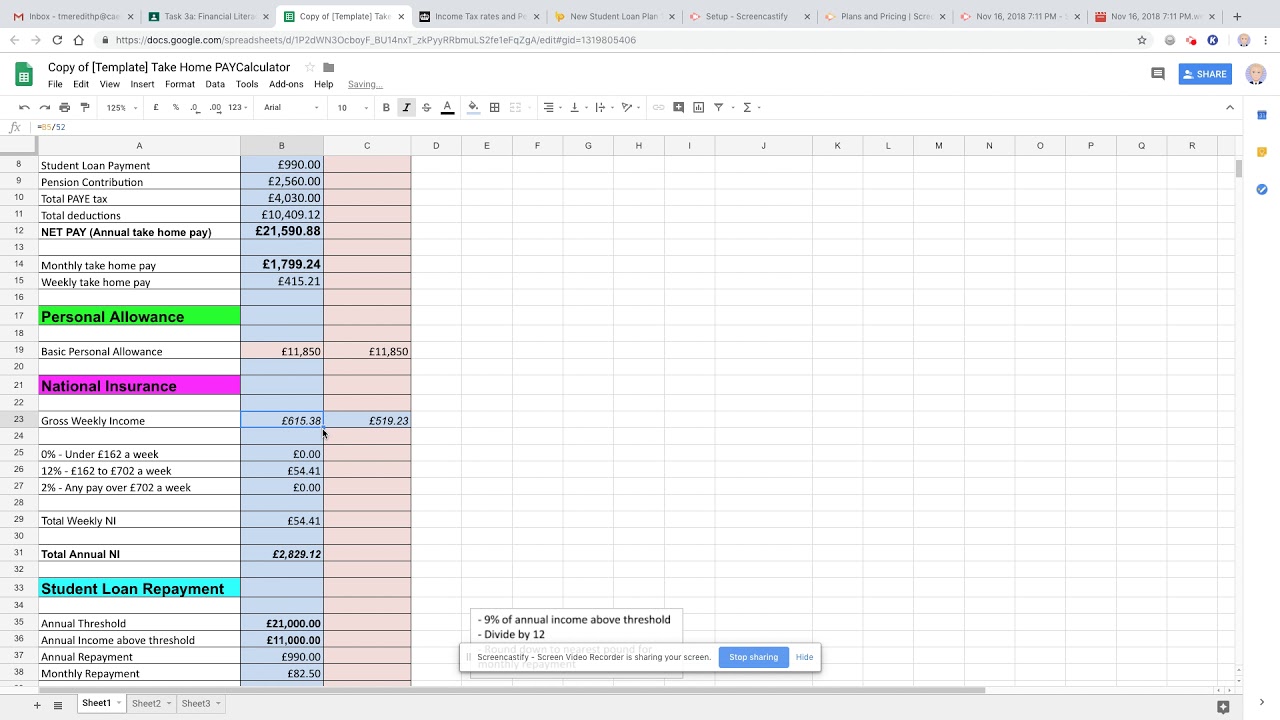Open the Edit menu

tap(81, 84)
